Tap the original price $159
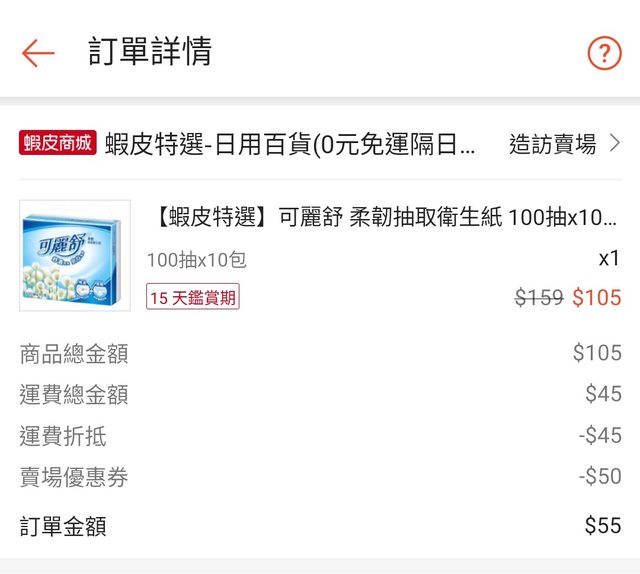 (539, 297)
